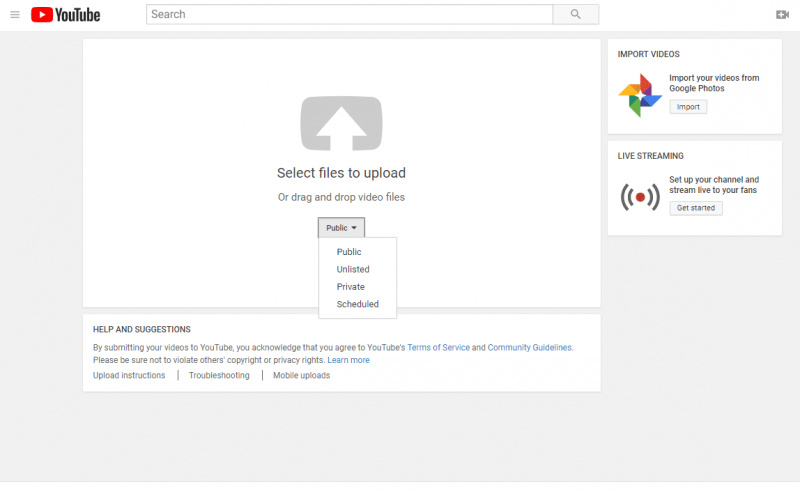Open Upload instructions help link
This screenshot has height=493, width=800.
129,375
